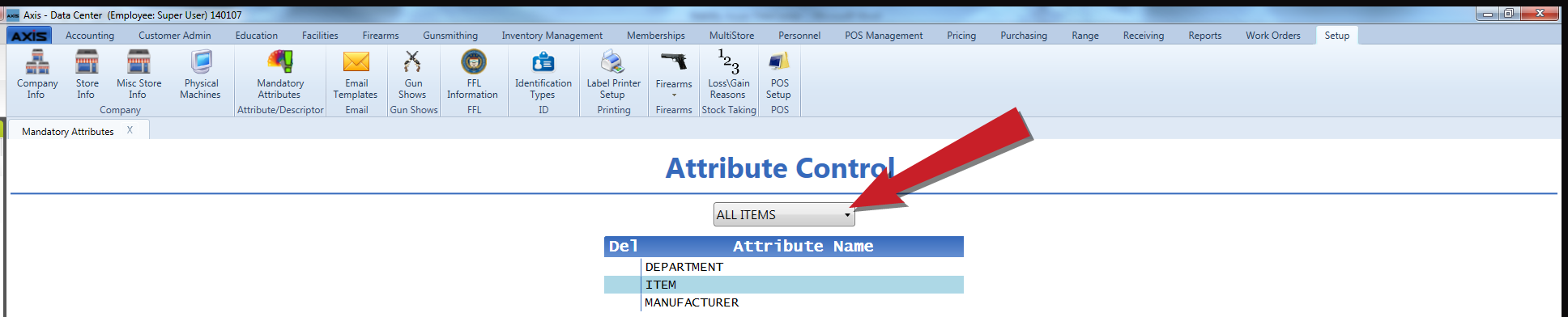Open Label Printer Setup
Image resolution: width=1568 pixels, height=317 pixels.
pos(613,74)
